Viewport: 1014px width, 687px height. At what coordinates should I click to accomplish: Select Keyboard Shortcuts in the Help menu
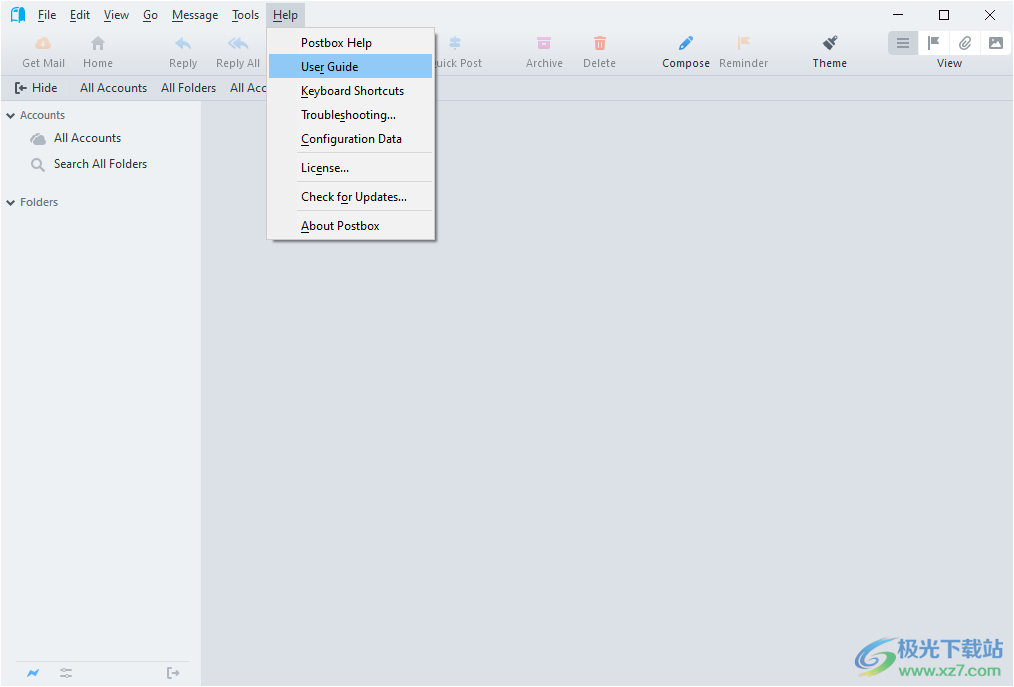coord(351,91)
